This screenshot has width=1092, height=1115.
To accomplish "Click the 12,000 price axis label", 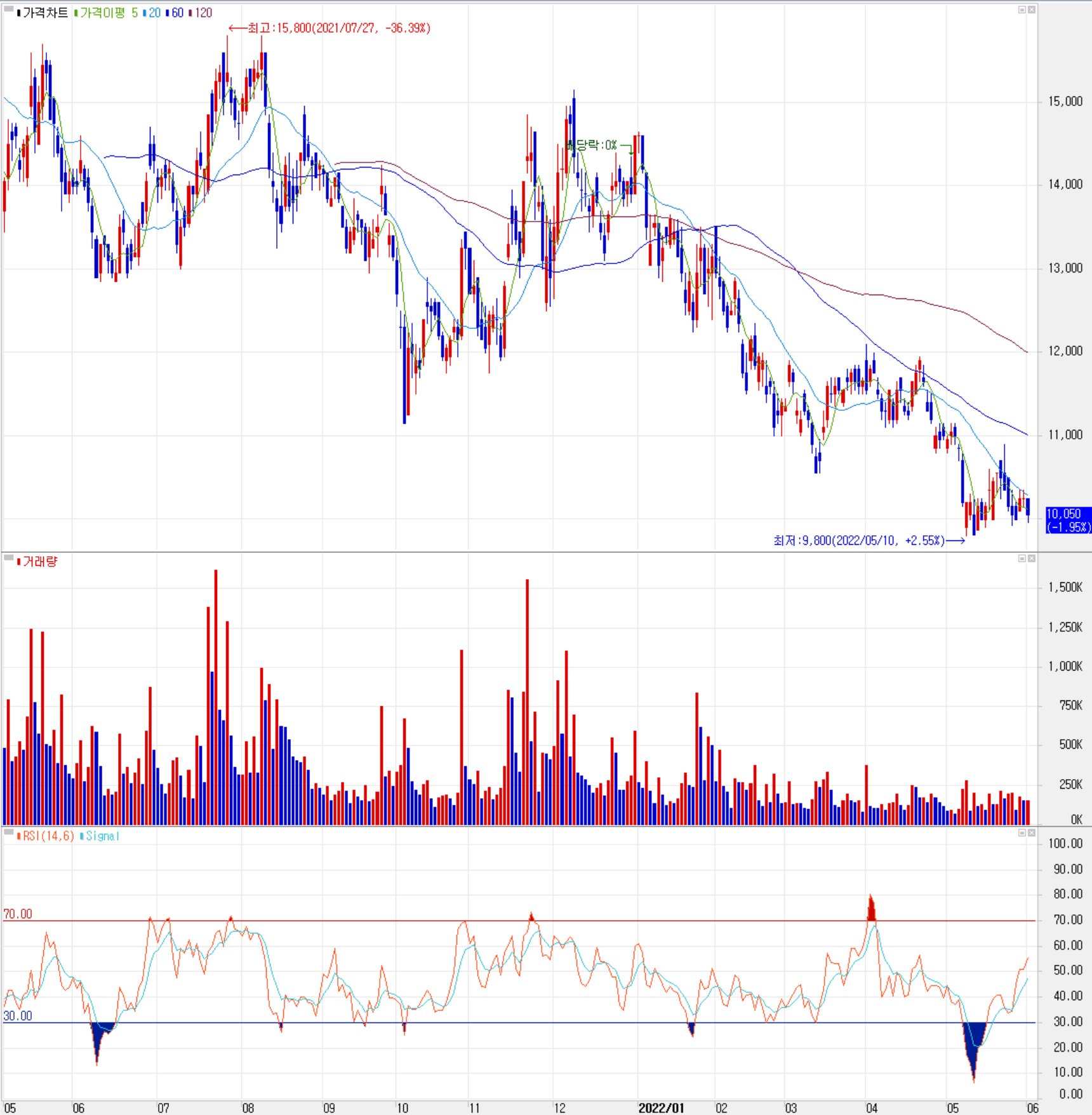I will pos(1065,351).
